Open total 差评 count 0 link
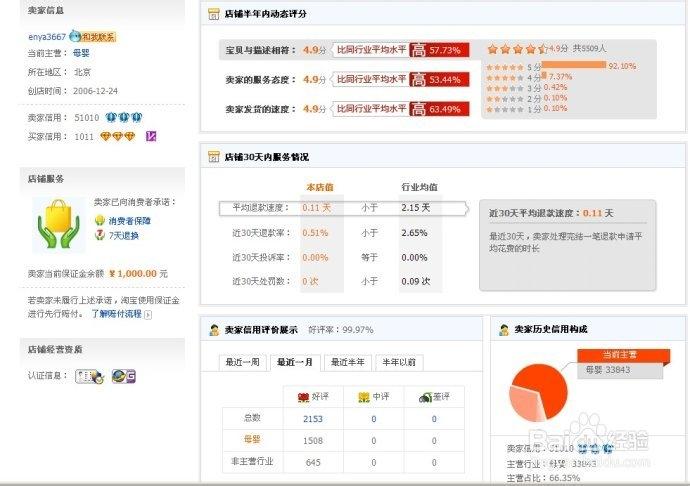 click(434, 419)
